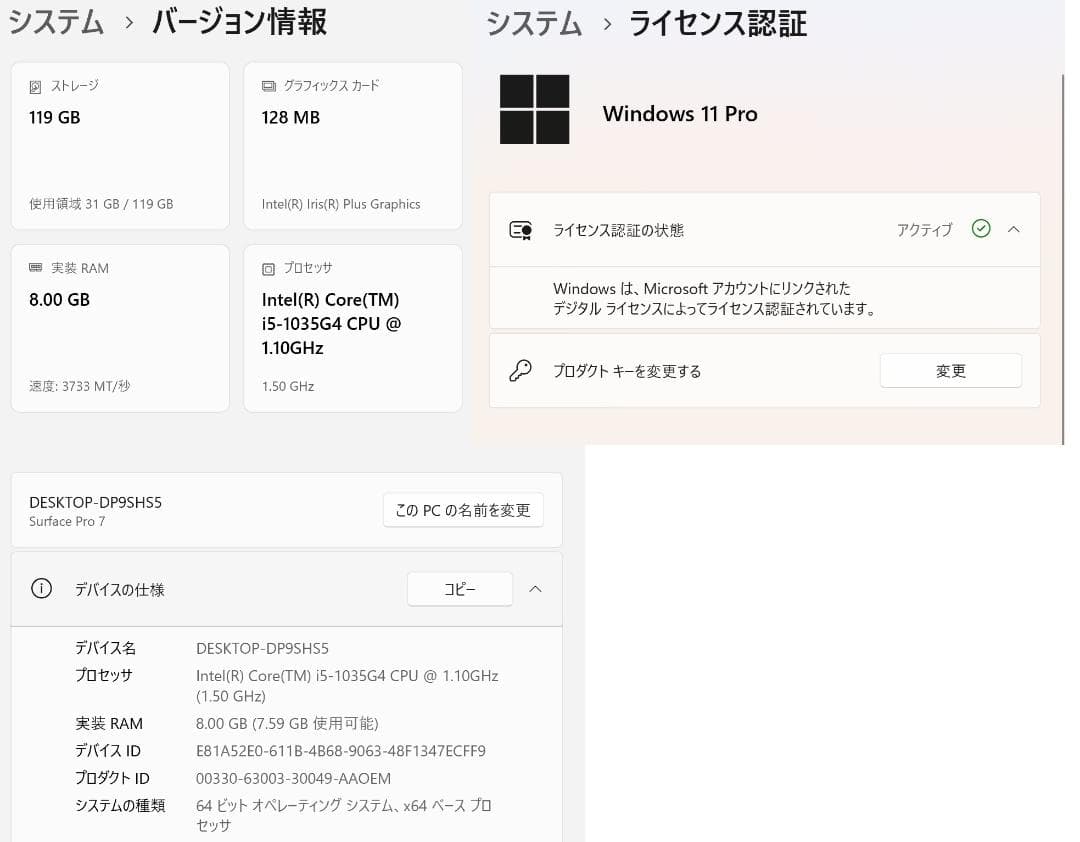
Task: Click the device specifications info icon
Action: (x=41, y=589)
